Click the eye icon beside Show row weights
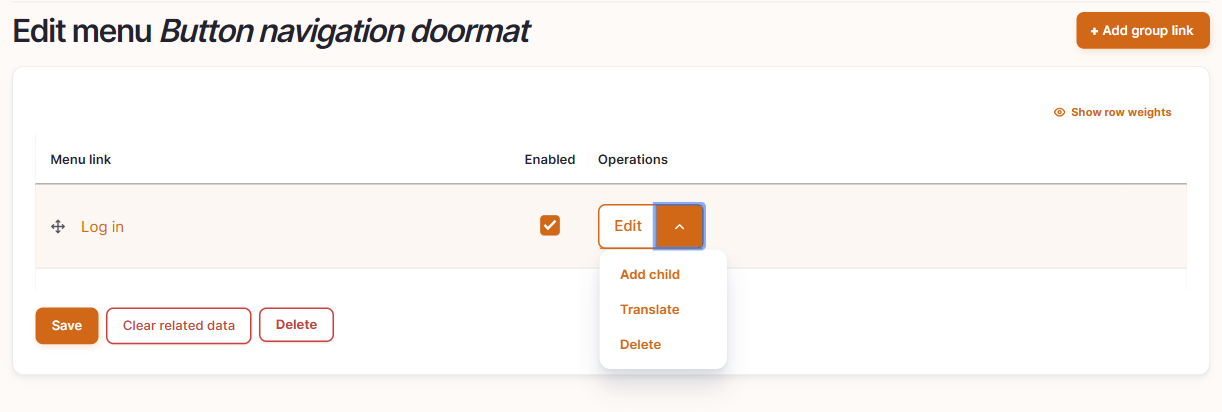The width and height of the screenshot is (1222, 412). click(x=1059, y=112)
